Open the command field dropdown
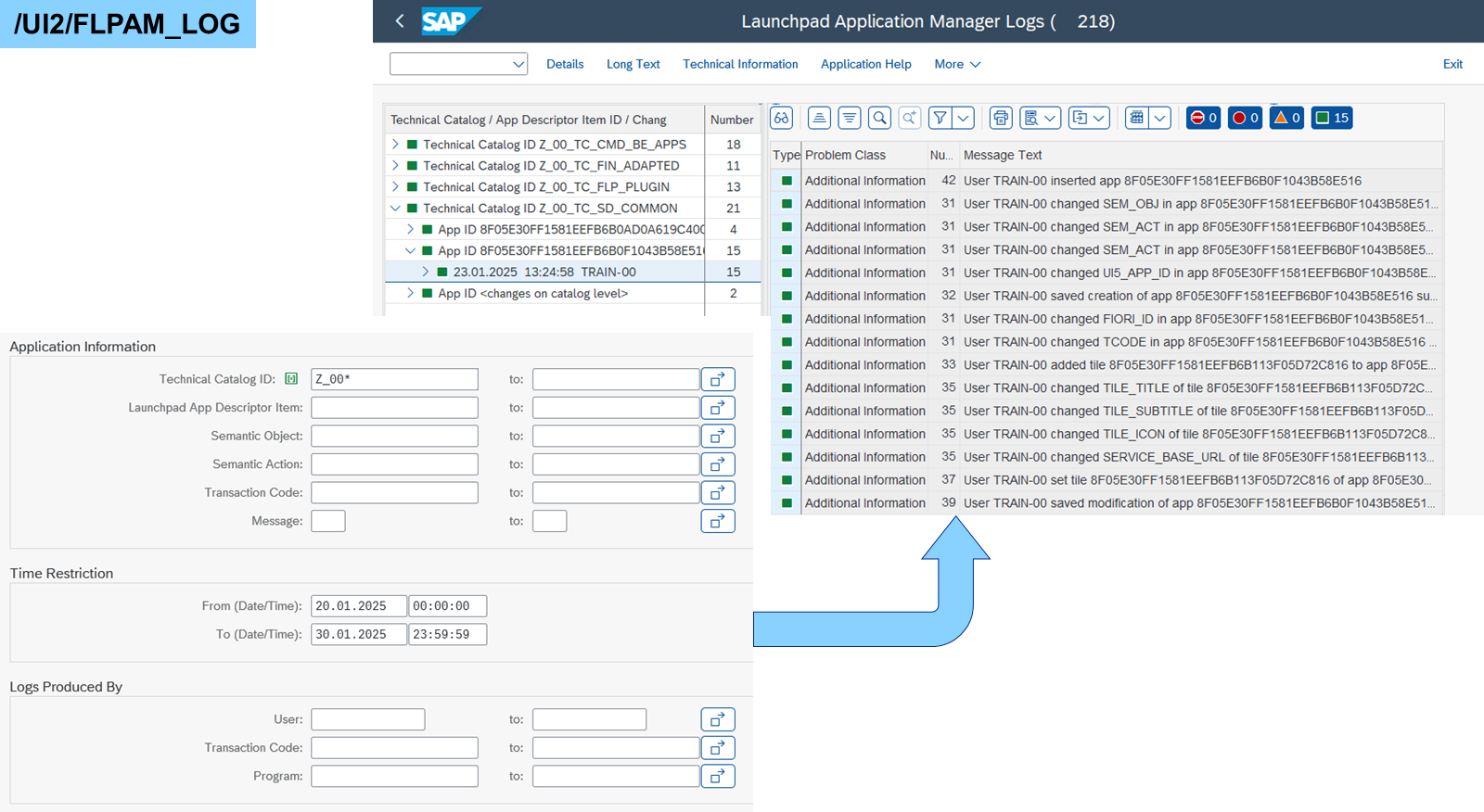 coord(518,64)
